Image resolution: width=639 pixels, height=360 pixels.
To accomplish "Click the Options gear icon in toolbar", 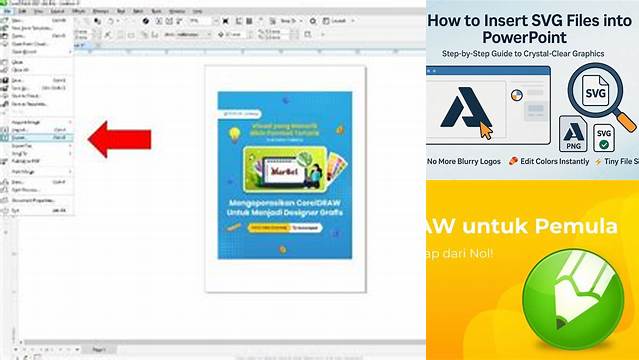I will point(313,21).
